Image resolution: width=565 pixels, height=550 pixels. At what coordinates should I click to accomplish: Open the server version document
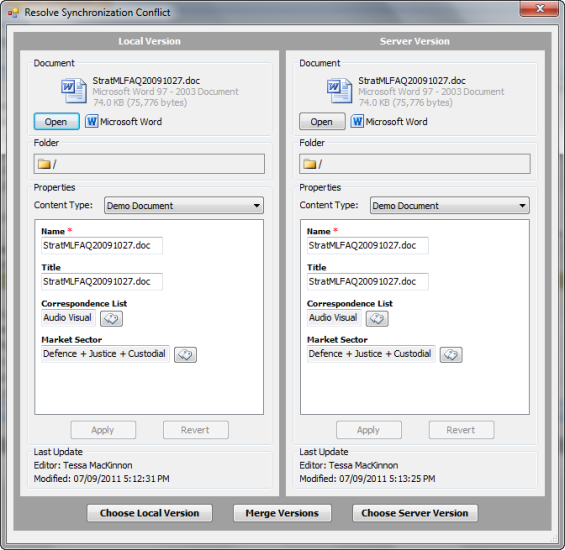tap(322, 121)
